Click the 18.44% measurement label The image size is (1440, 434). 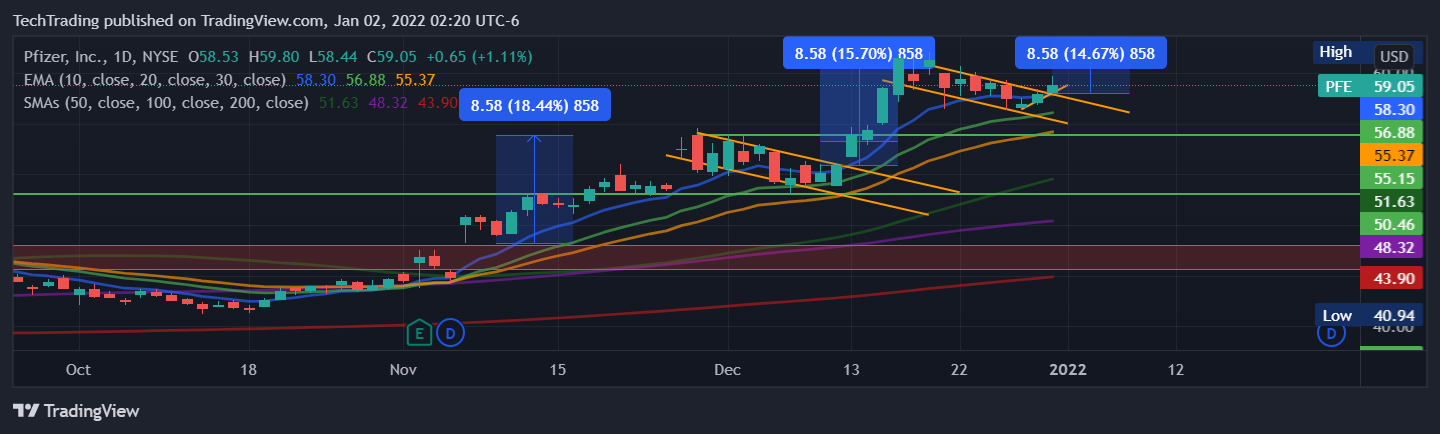click(535, 105)
